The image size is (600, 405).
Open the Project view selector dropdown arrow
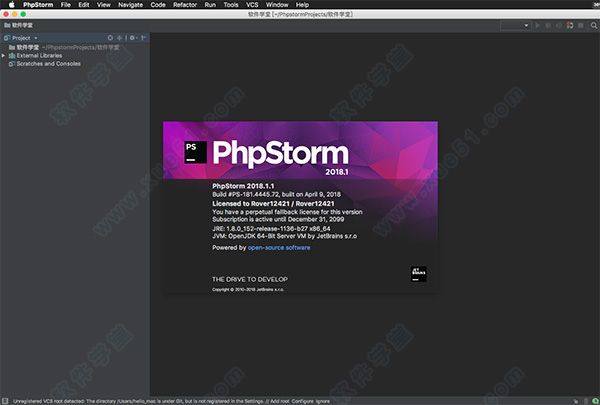click(36, 38)
